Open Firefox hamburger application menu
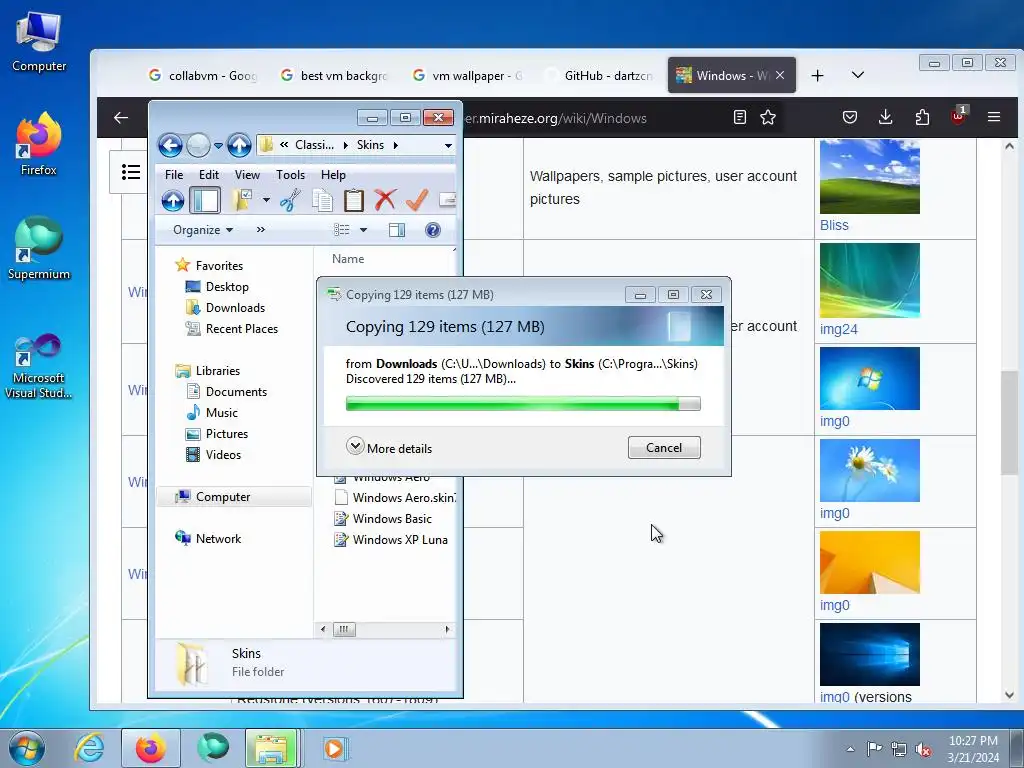Screen dimensions: 1024x768 [x=994, y=118]
